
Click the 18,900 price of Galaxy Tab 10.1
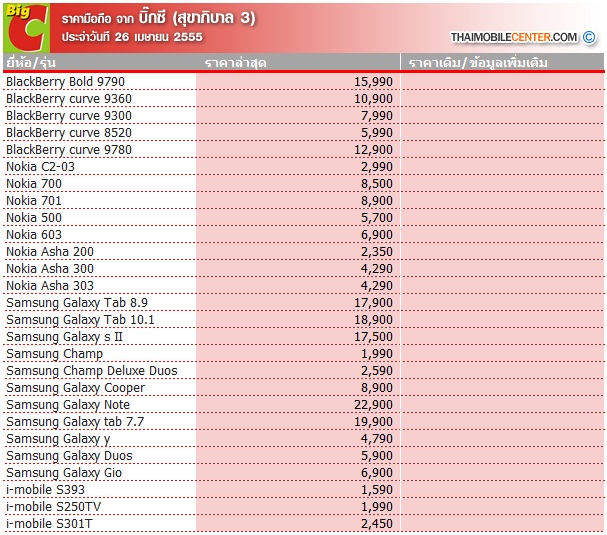point(374,320)
